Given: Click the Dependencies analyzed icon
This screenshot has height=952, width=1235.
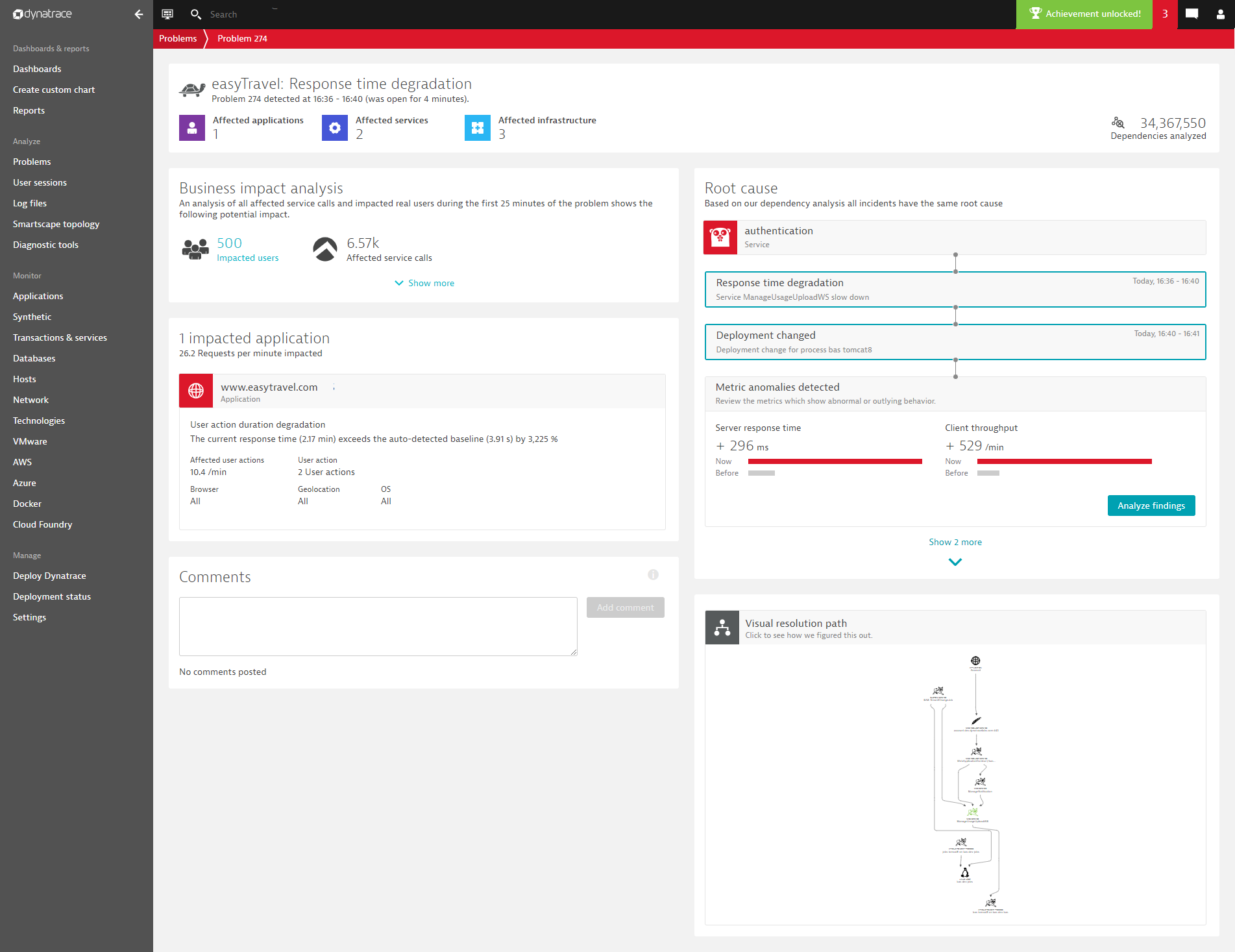Looking at the screenshot, I should coord(1118,122).
